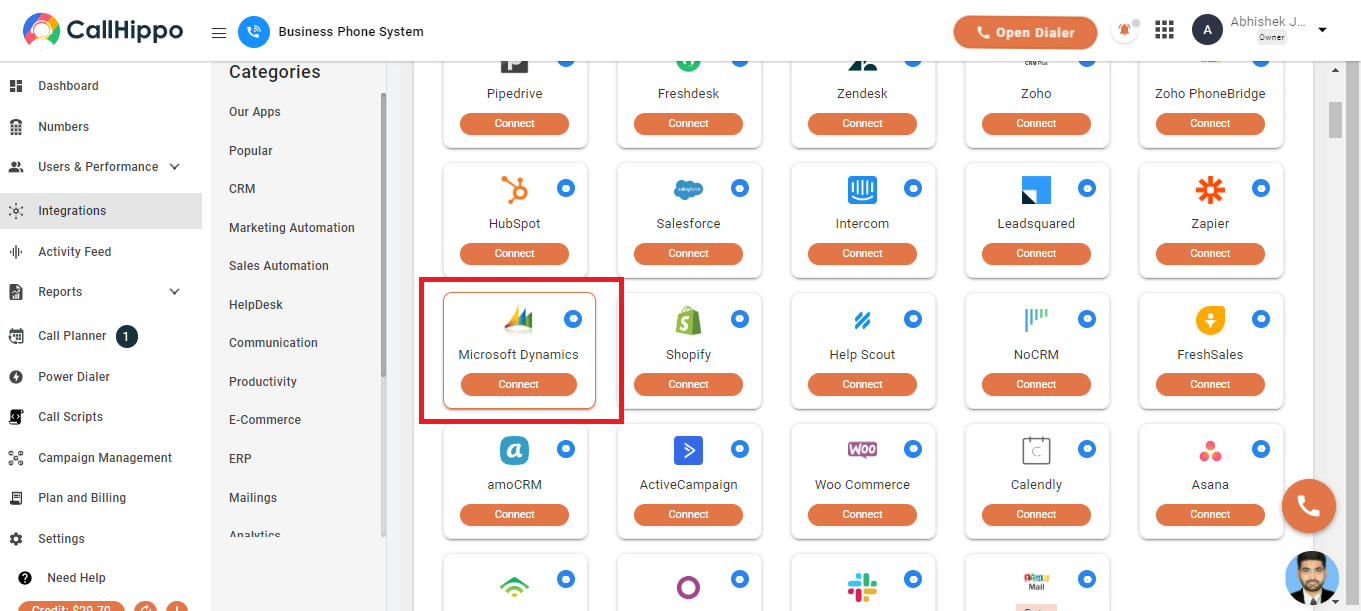Connect the Zapier integration
Image resolution: width=1361 pixels, height=611 pixels.
[x=1210, y=254]
